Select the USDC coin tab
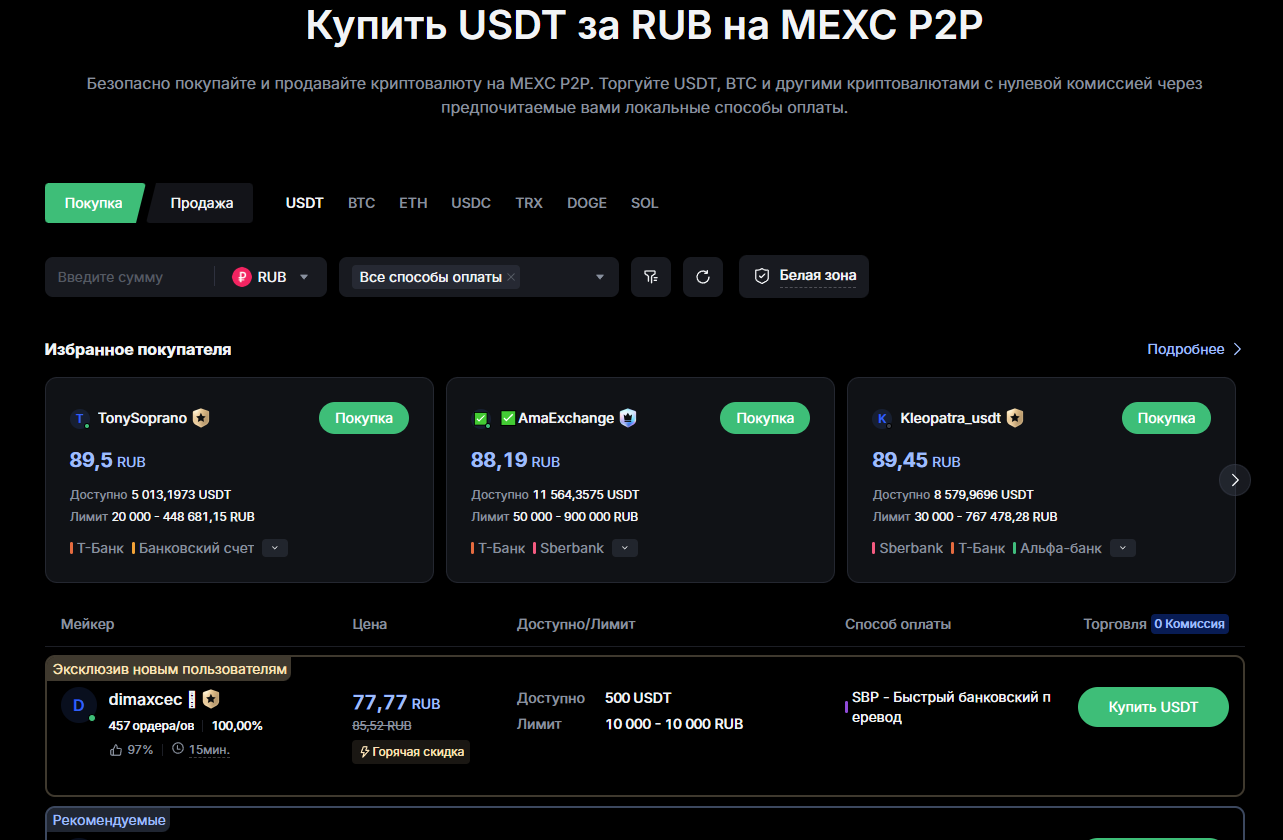1283x840 pixels. click(471, 203)
